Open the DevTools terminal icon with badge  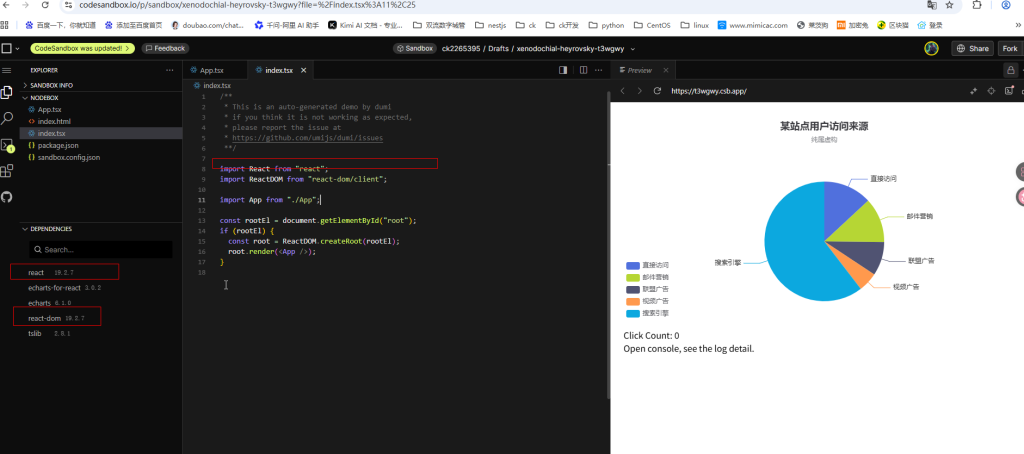[7, 145]
